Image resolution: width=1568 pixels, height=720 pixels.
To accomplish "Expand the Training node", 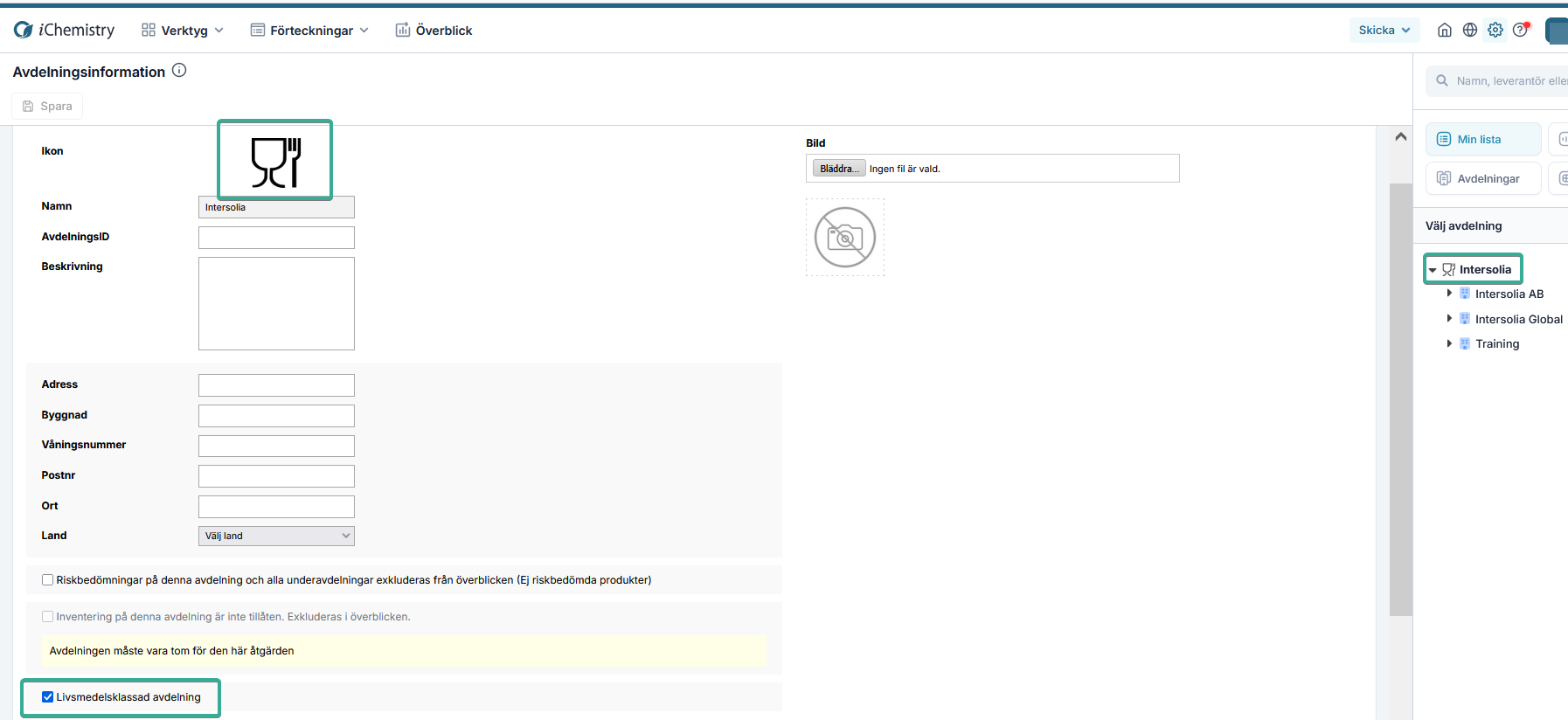I will (x=1449, y=343).
